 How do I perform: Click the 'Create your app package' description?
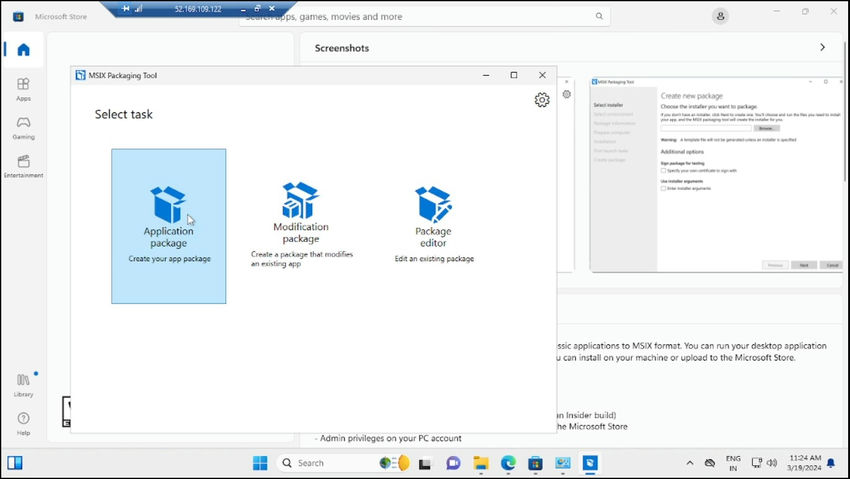pyautogui.click(x=169, y=259)
